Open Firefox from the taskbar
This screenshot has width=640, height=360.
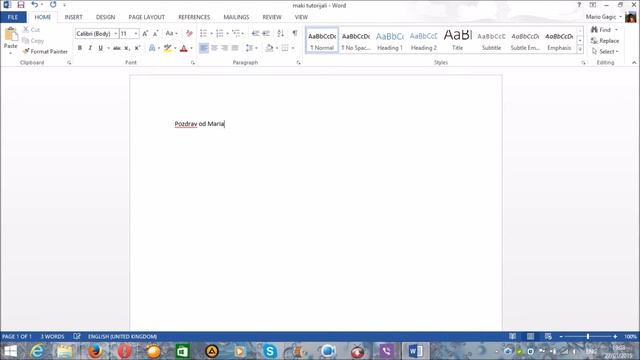[95, 351]
